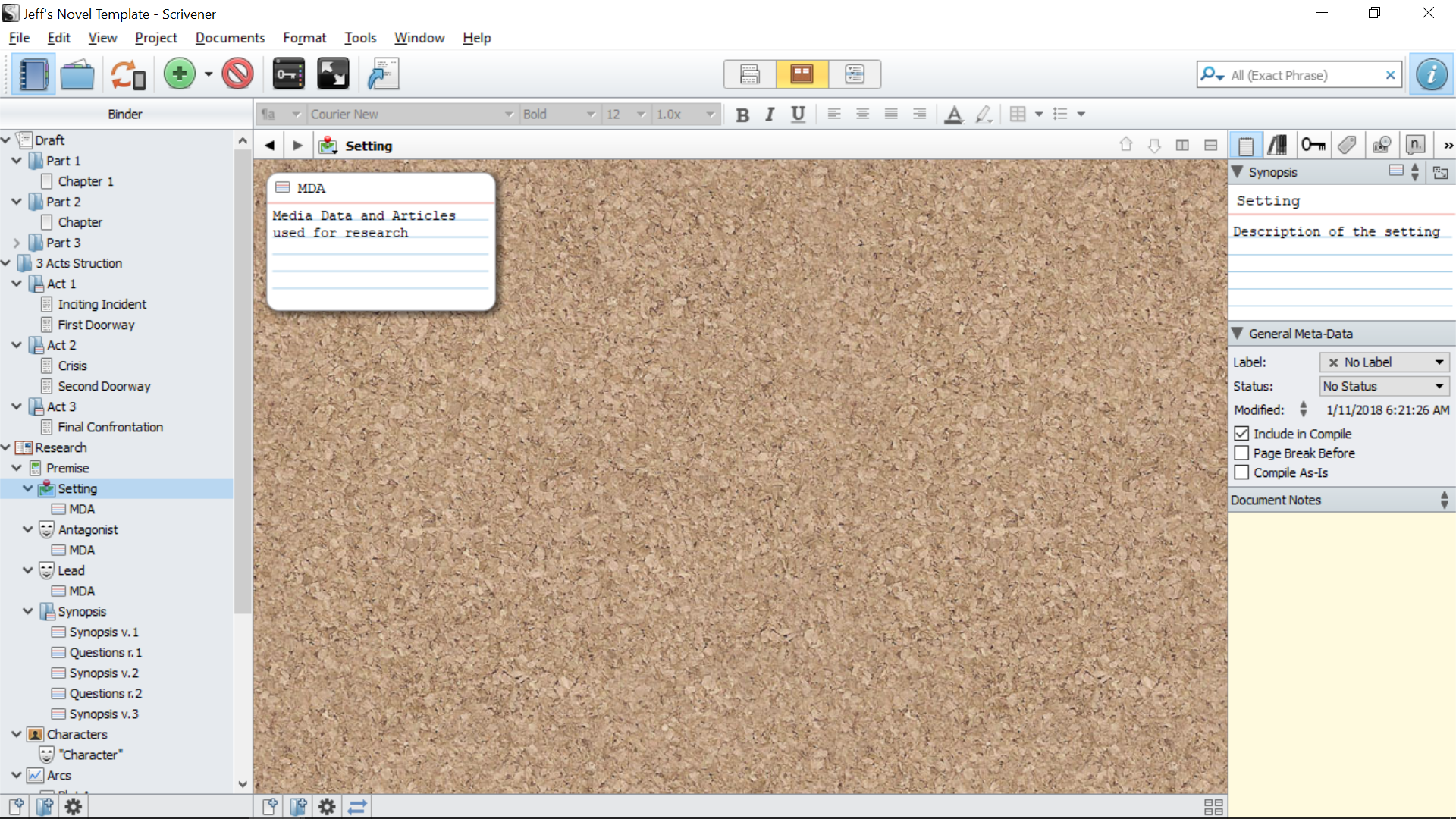This screenshot has width=1456, height=819.
Task: Drag the Modified date stepper control
Action: tap(1304, 409)
